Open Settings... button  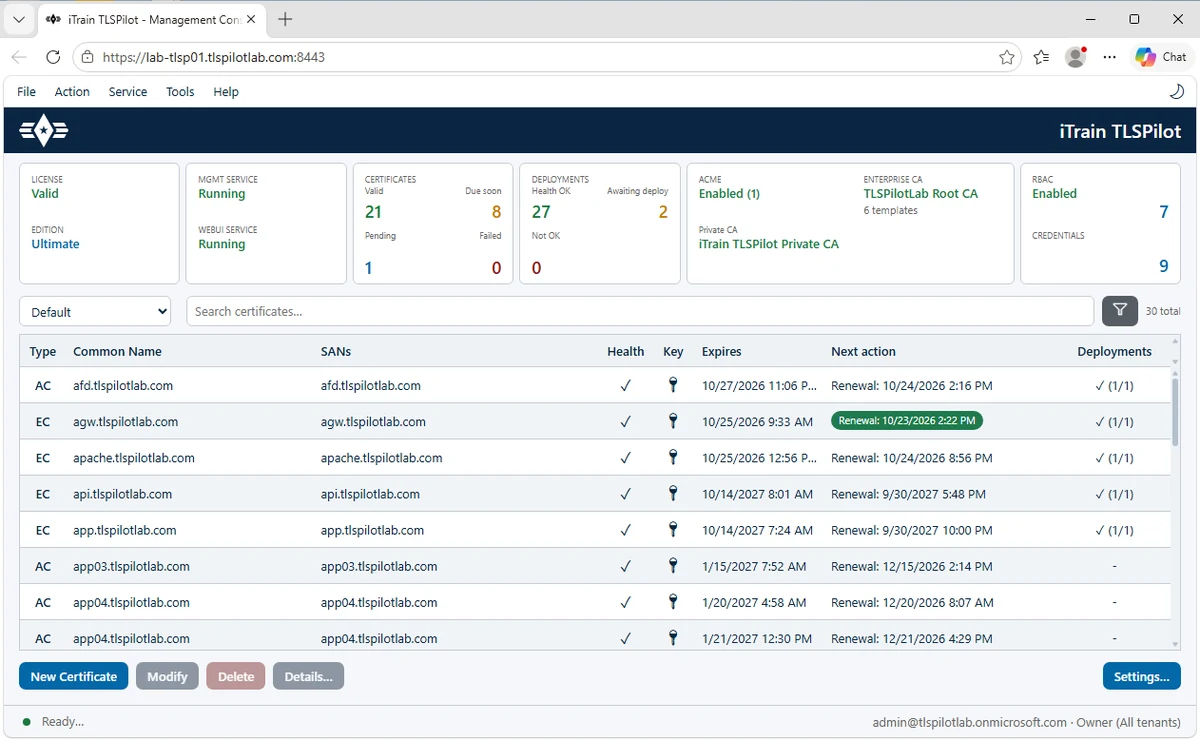click(x=1141, y=676)
